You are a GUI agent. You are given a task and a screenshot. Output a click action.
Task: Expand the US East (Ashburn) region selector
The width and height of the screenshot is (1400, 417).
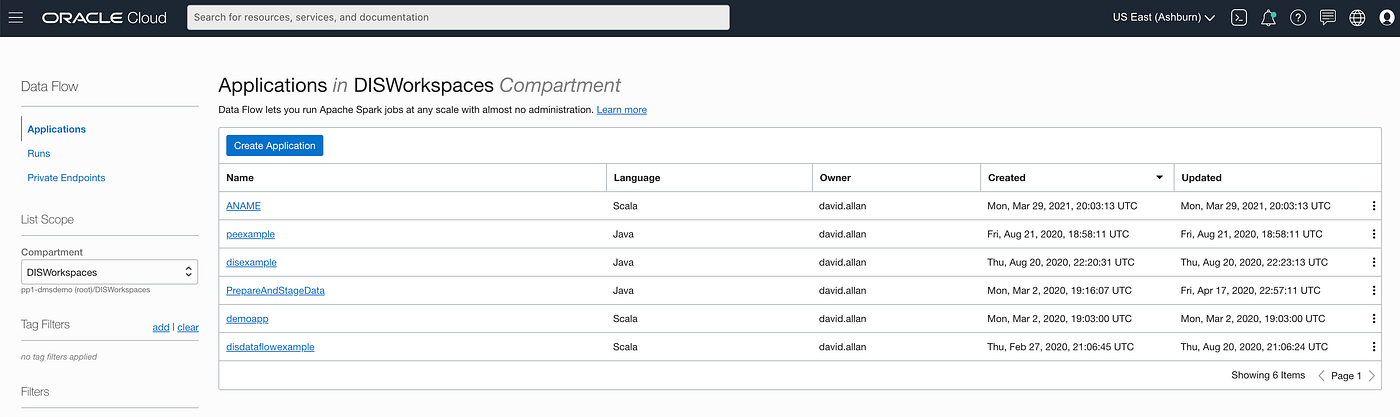tap(1164, 17)
